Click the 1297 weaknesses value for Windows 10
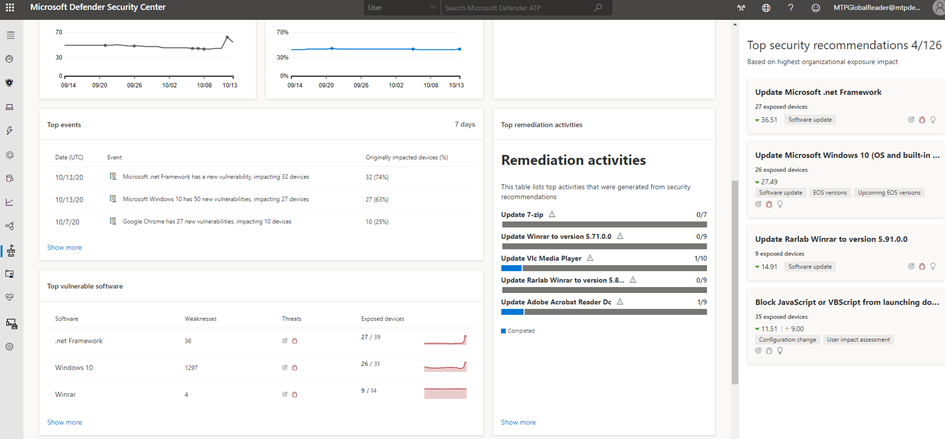This screenshot has height=439, width=945. coord(191,367)
